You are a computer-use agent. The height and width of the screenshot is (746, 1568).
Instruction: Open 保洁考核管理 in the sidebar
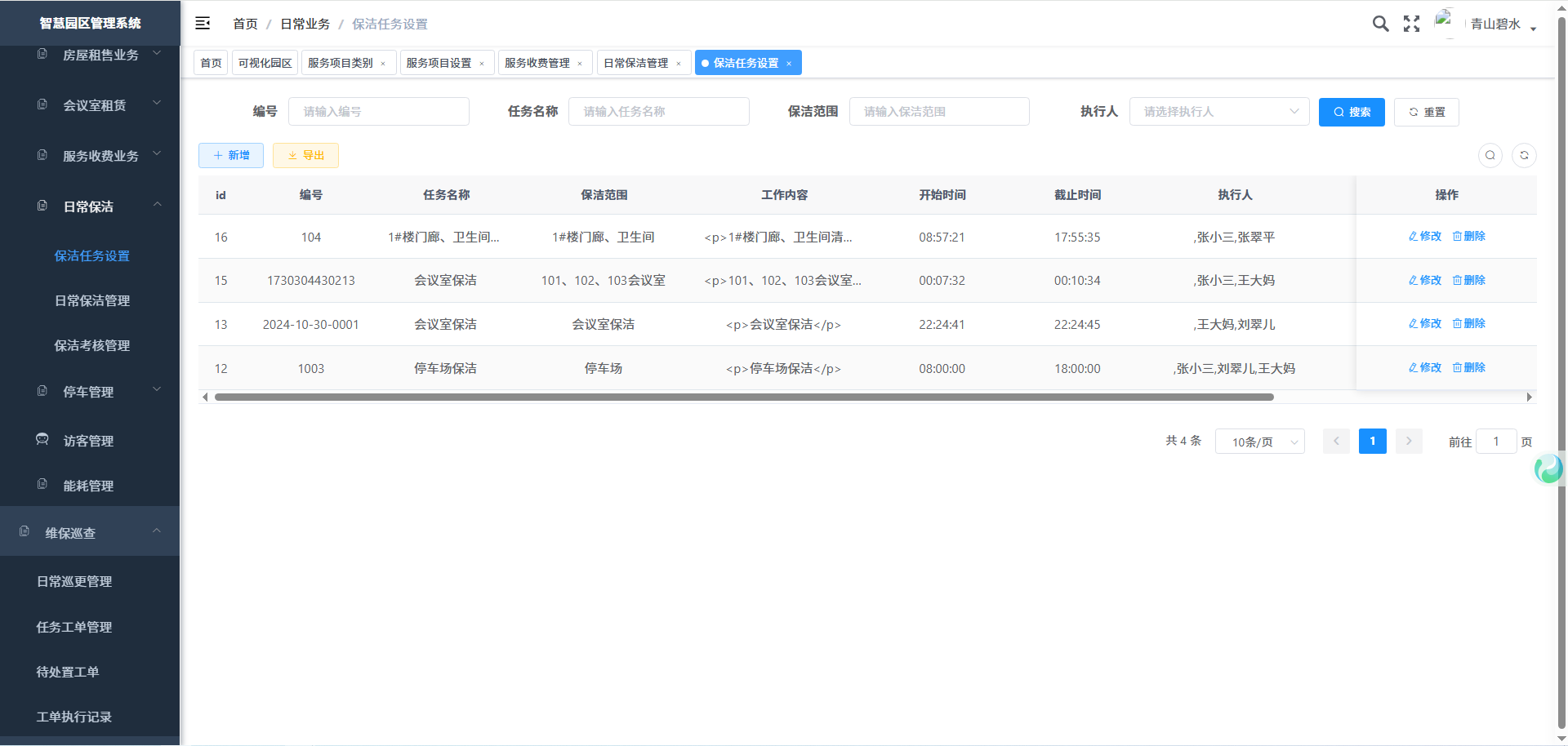(x=92, y=345)
